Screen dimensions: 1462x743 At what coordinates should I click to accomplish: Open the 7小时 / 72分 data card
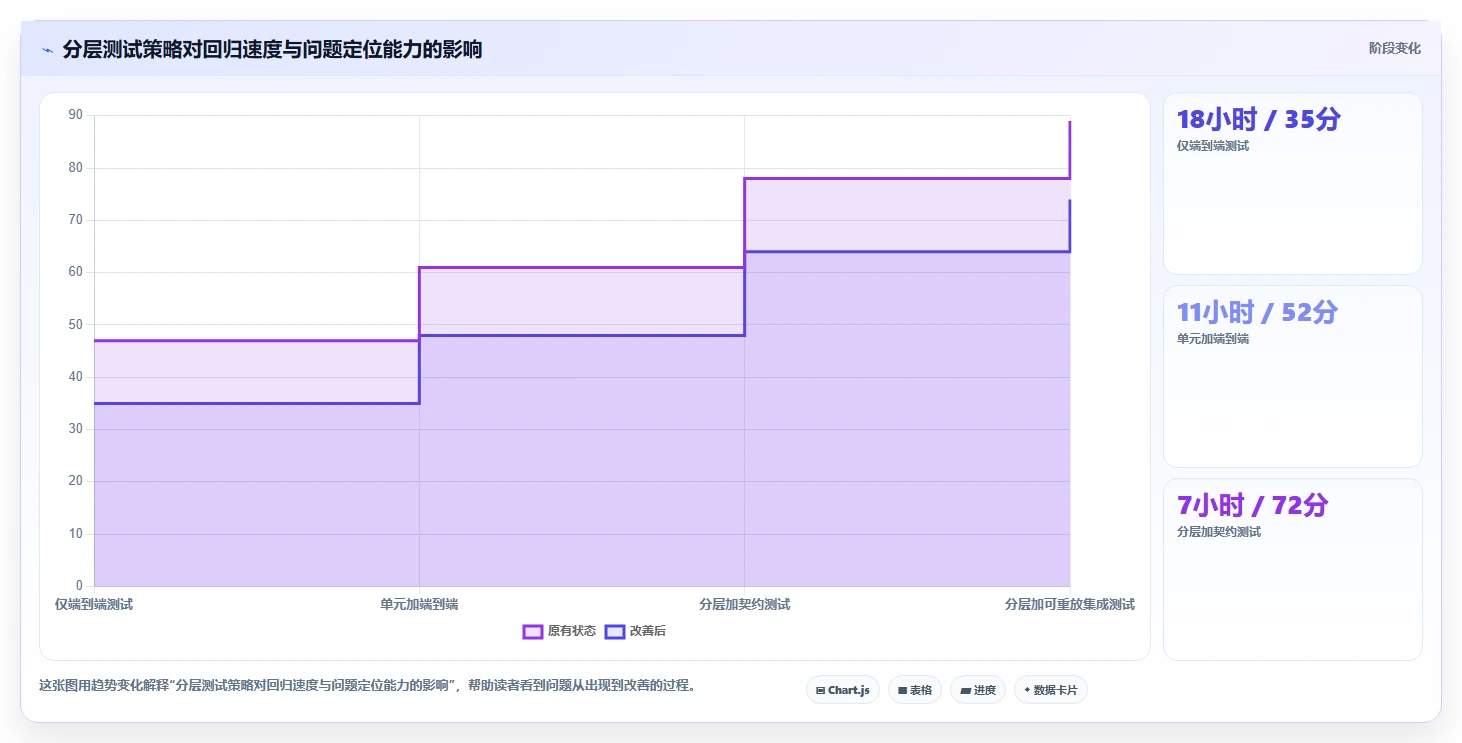tap(1292, 569)
